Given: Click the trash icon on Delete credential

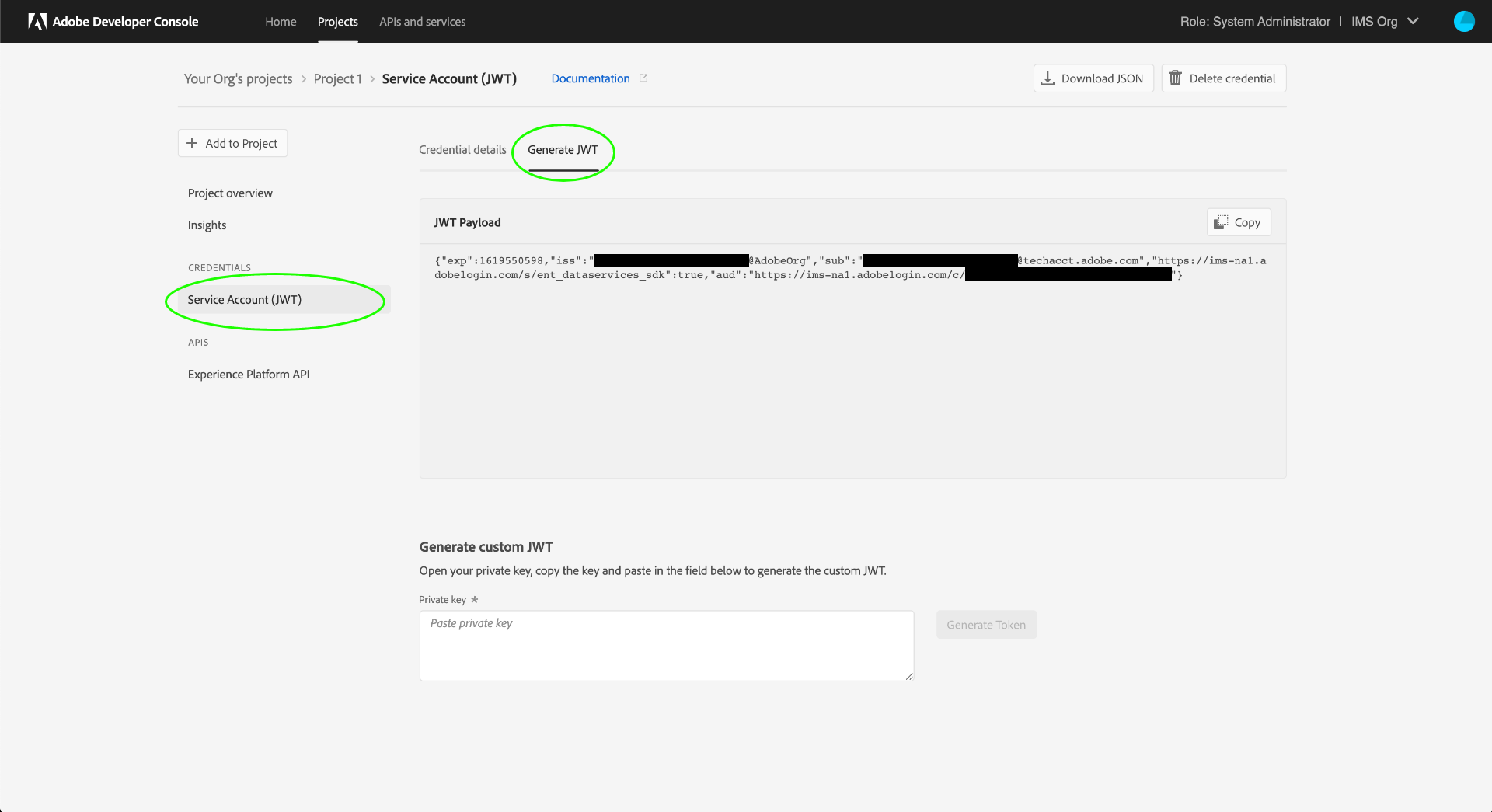Looking at the screenshot, I should 1175,78.
